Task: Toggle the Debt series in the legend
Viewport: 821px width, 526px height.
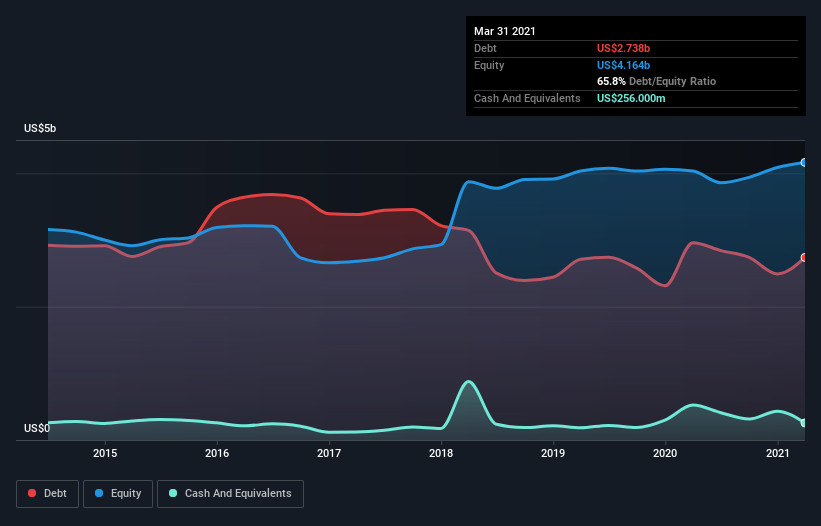Action: [47, 494]
